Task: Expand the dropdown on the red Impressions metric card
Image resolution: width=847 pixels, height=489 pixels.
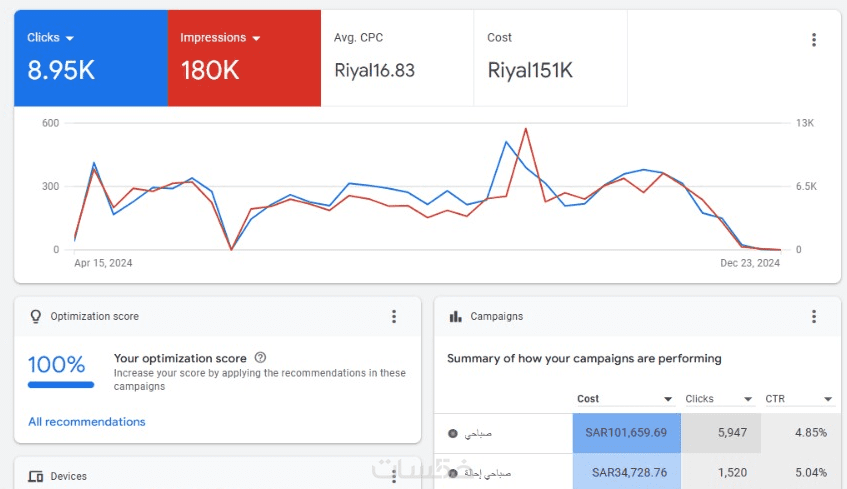Action: pyautogui.click(x=256, y=38)
